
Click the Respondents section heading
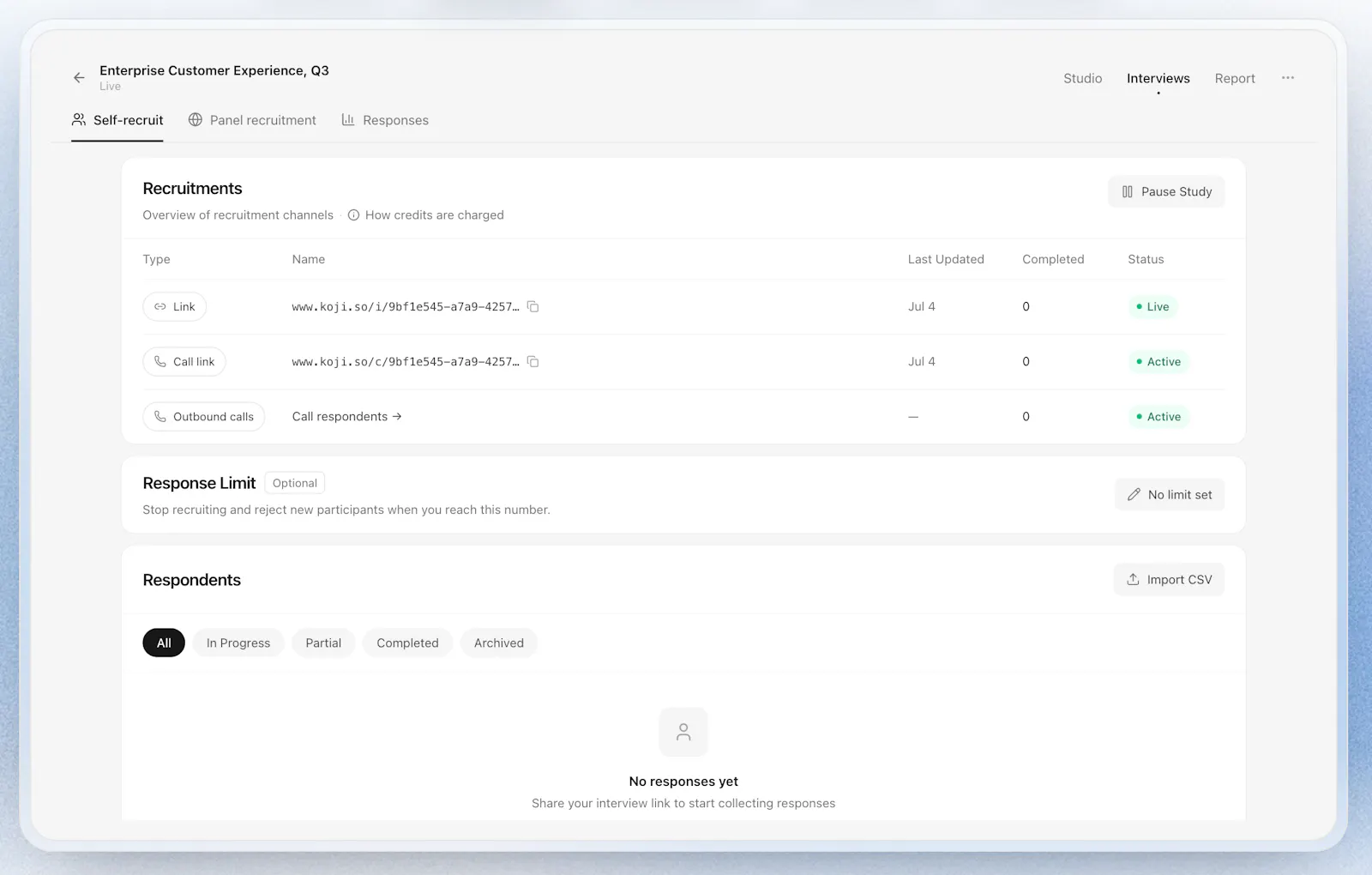[x=191, y=580]
